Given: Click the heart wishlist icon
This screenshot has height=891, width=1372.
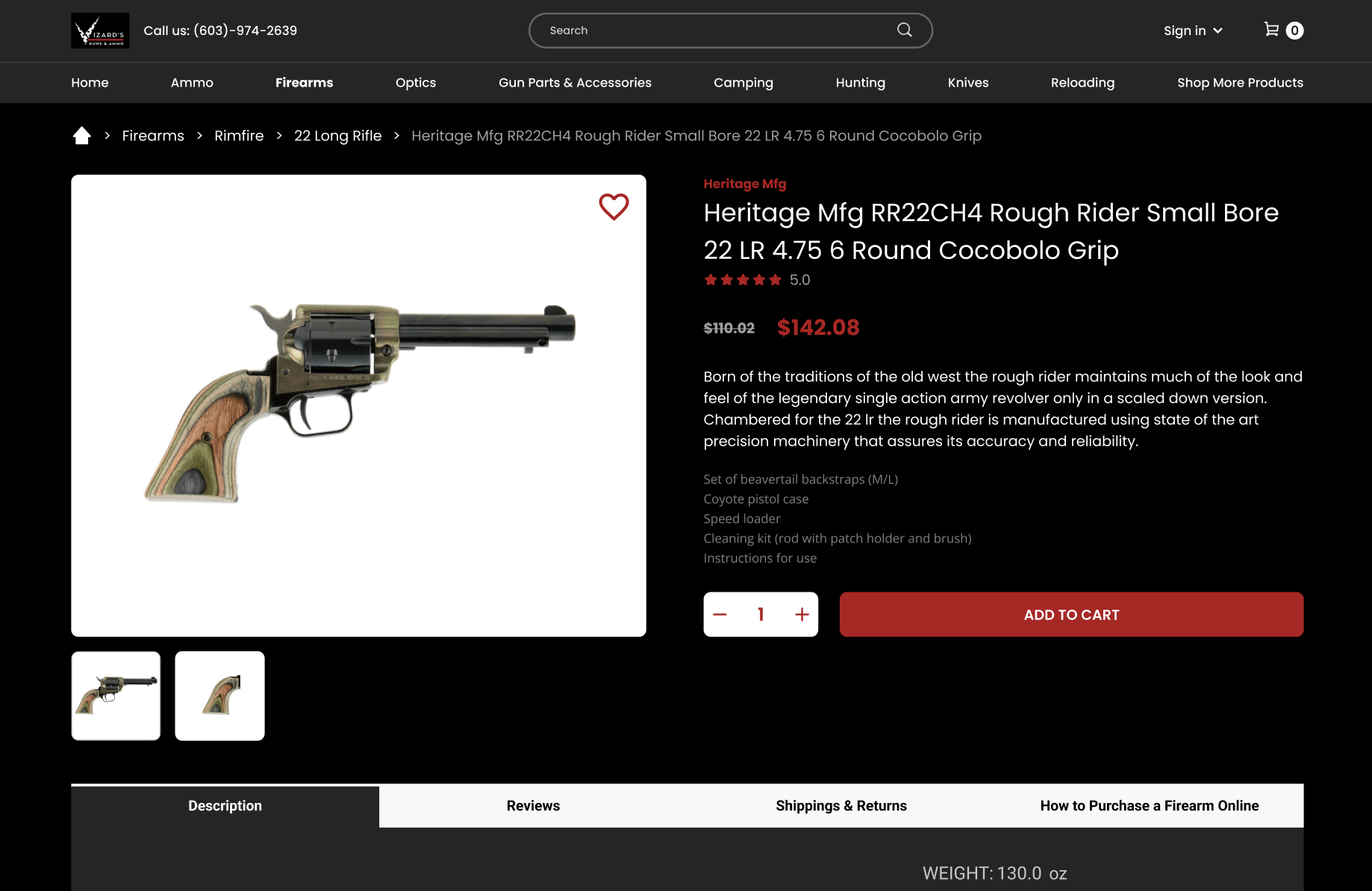Looking at the screenshot, I should tap(614, 207).
